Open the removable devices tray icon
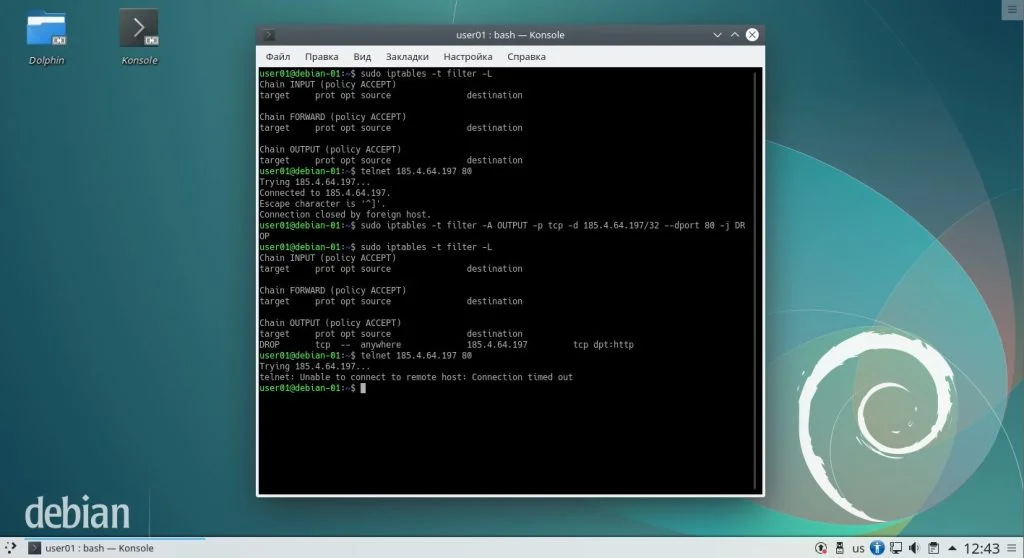Screen dimensions: 1024x558 [840, 548]
